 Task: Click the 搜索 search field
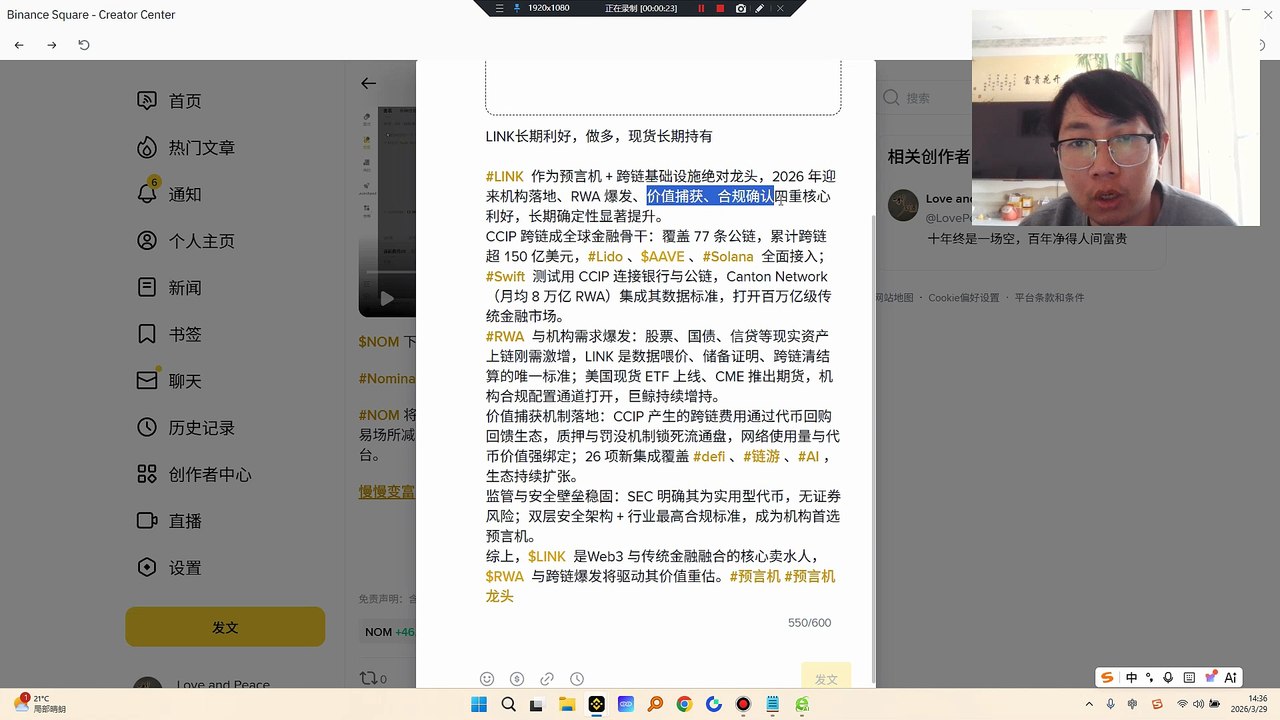925,98
